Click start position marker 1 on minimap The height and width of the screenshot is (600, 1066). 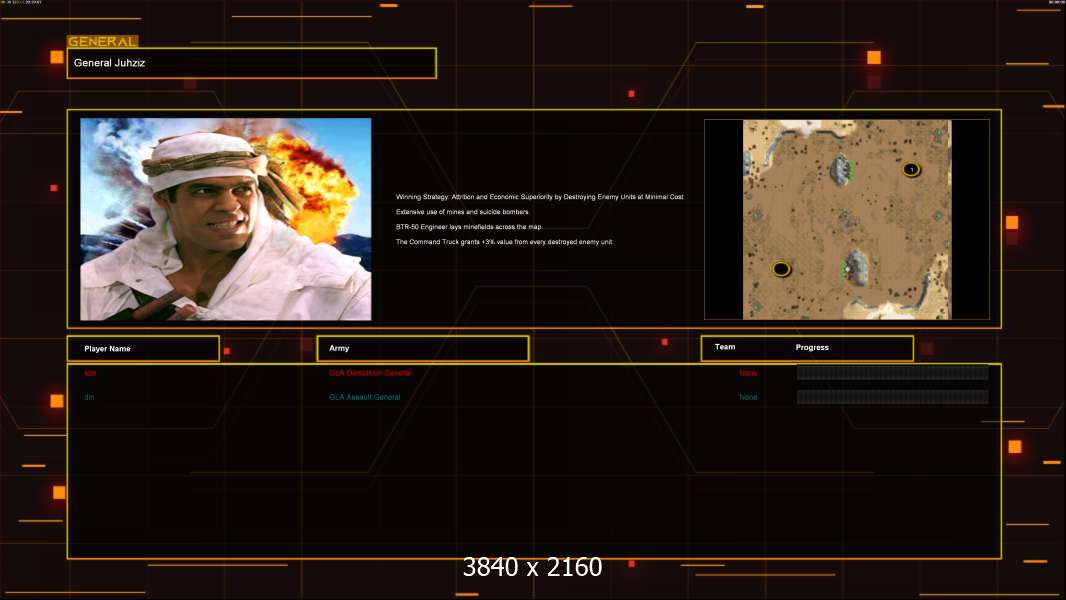coord(911,169)
